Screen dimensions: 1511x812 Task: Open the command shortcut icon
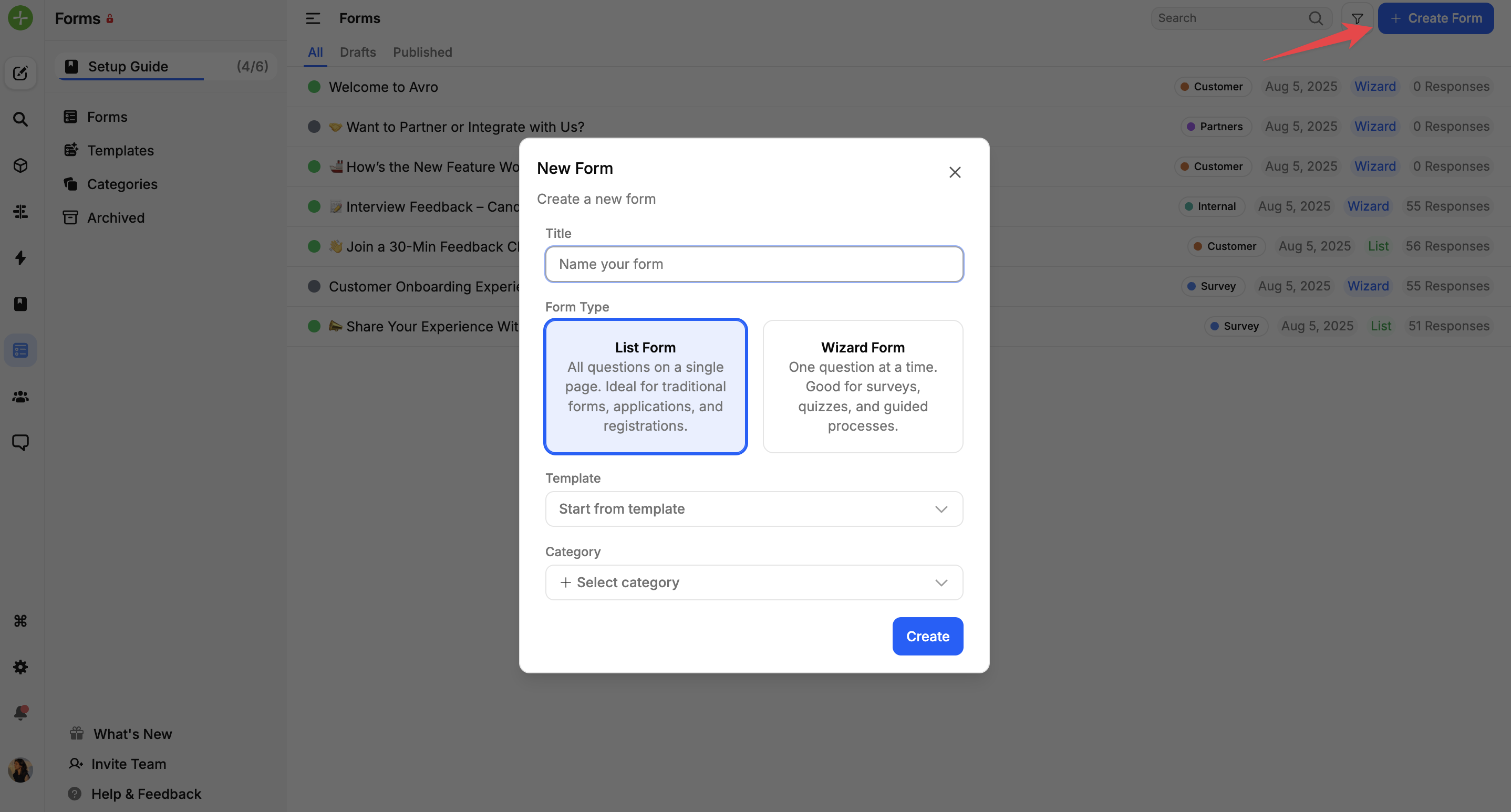pyautogui.click(x=20, y=621)
